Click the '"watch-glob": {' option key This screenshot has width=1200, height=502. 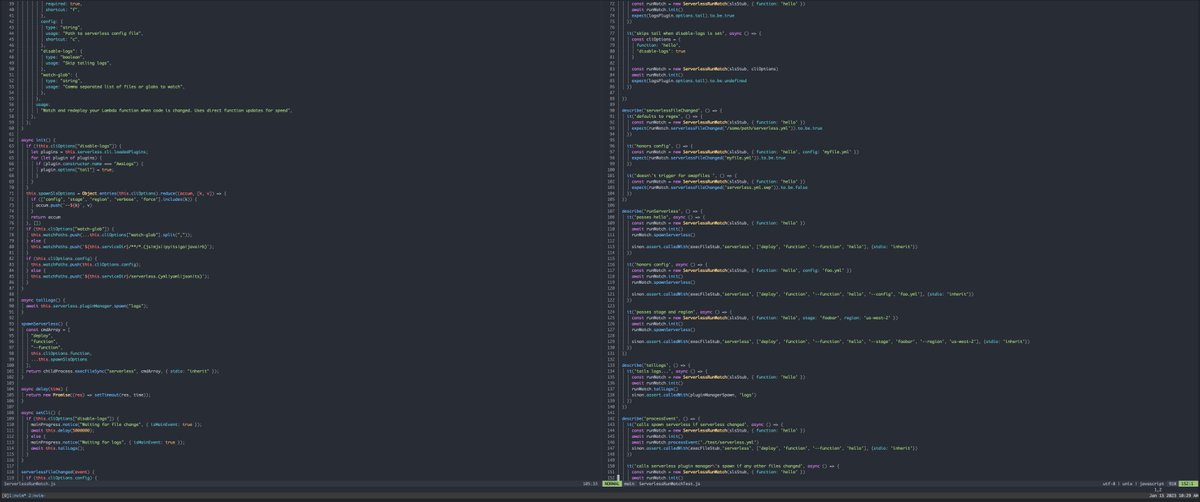point(60,74)
